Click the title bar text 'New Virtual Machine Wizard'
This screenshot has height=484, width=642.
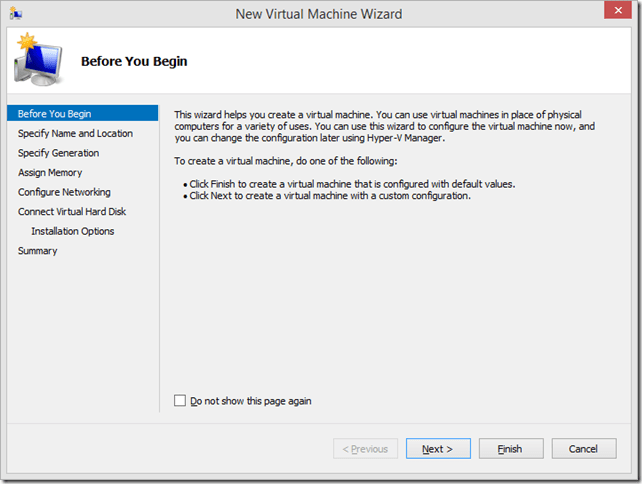pyautogui.click(x=320, y=14)
